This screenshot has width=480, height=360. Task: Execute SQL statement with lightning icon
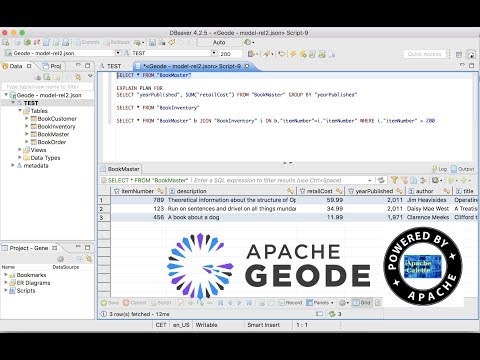pyautogui.click(x=293, y=54)
